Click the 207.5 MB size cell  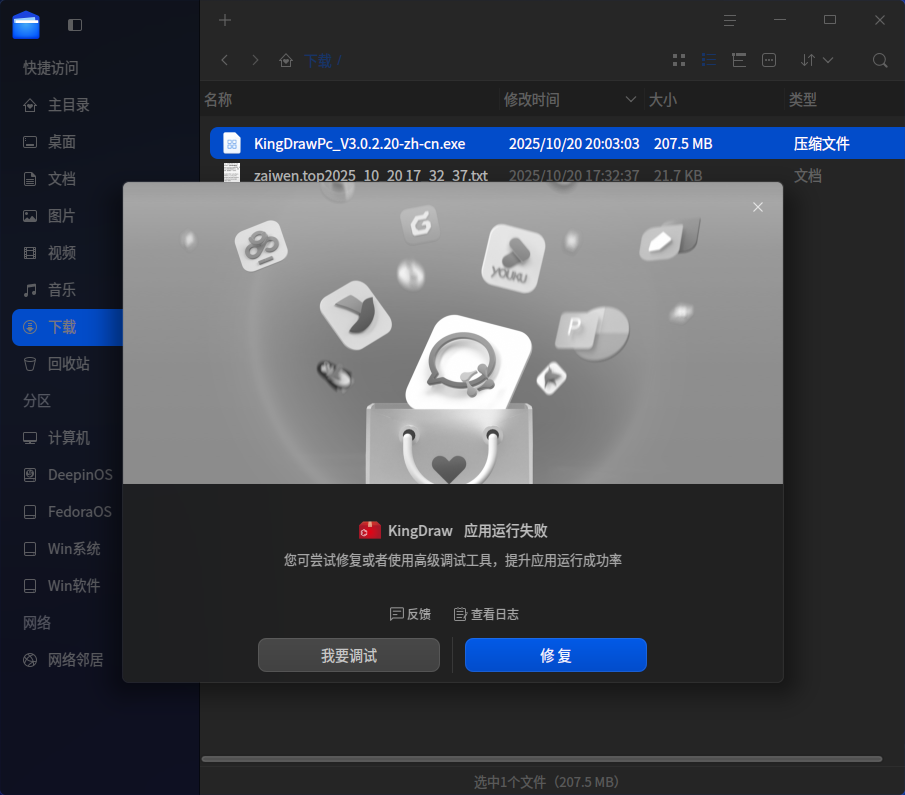(x=683, y=143)
